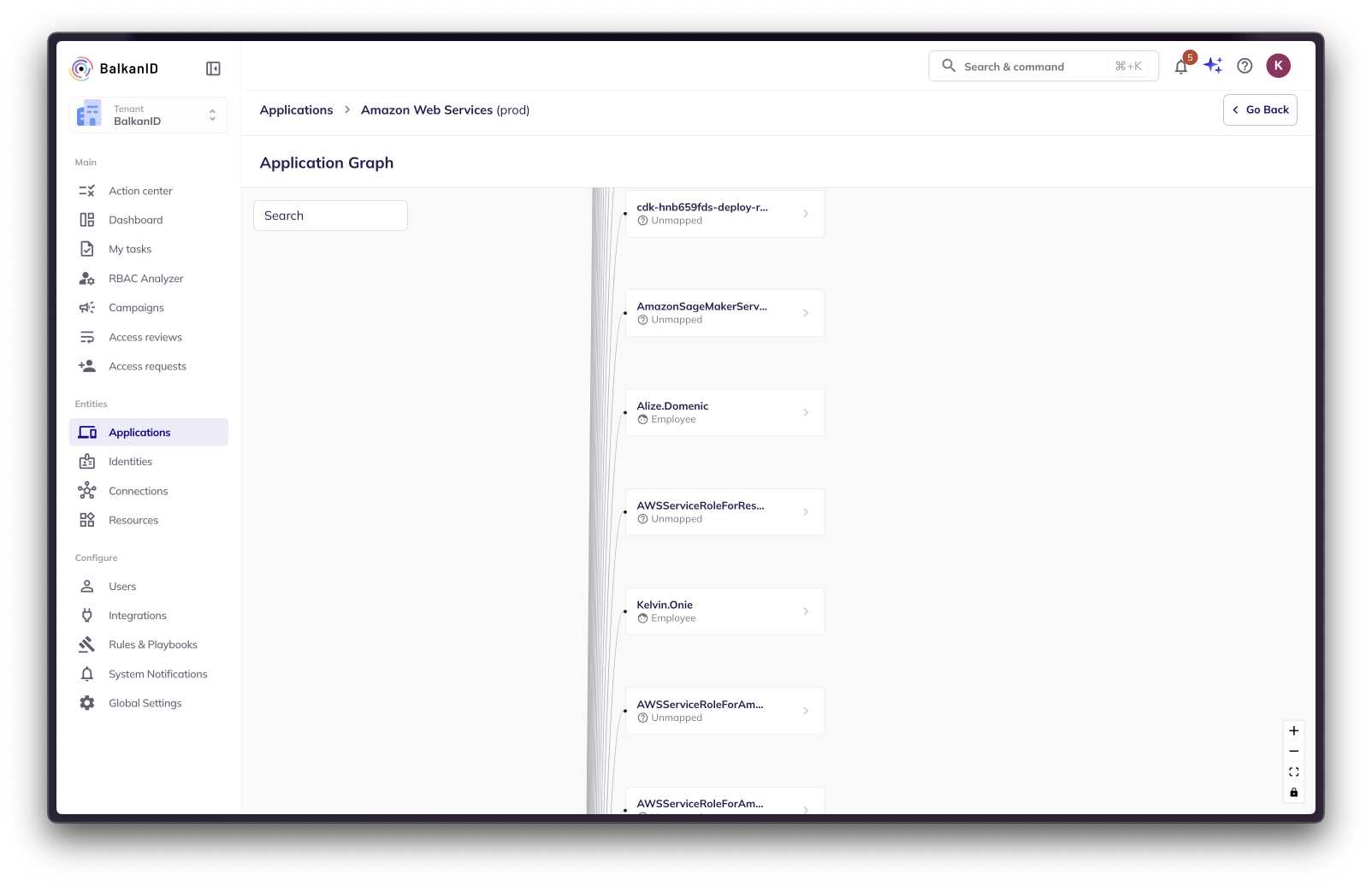Viewport: 1372px width, 886px height.
Task: Zoom out of the graph
Action: 1293,752
